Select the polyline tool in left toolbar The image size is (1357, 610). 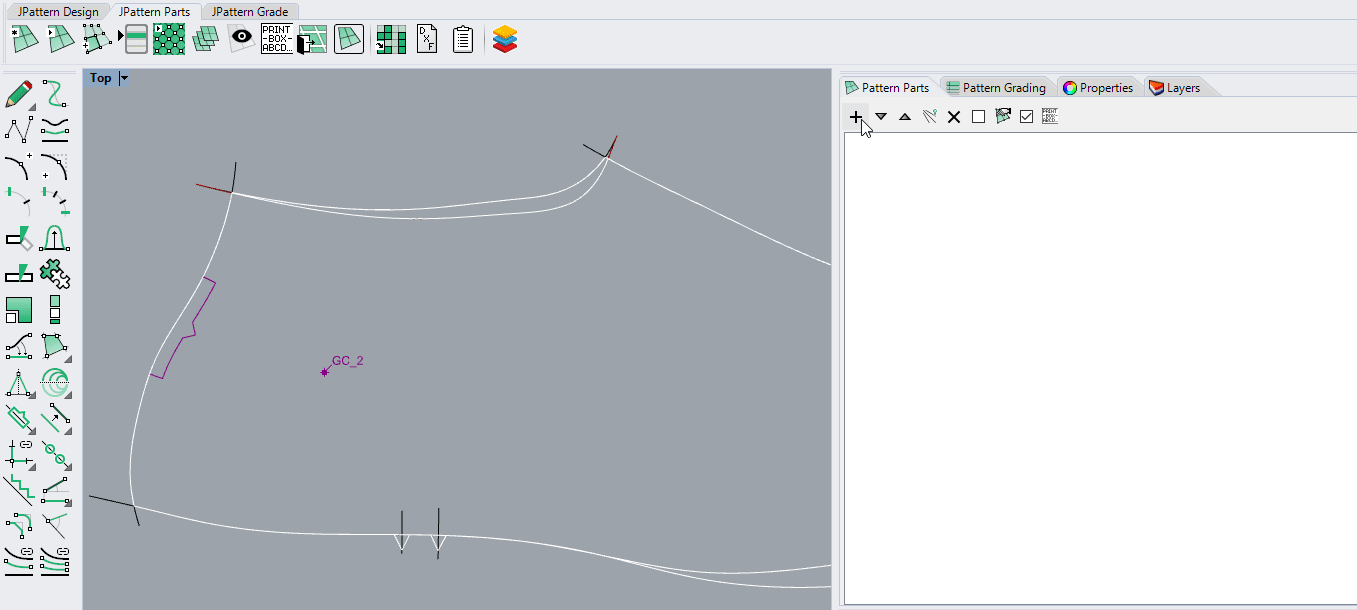point(19,129)
